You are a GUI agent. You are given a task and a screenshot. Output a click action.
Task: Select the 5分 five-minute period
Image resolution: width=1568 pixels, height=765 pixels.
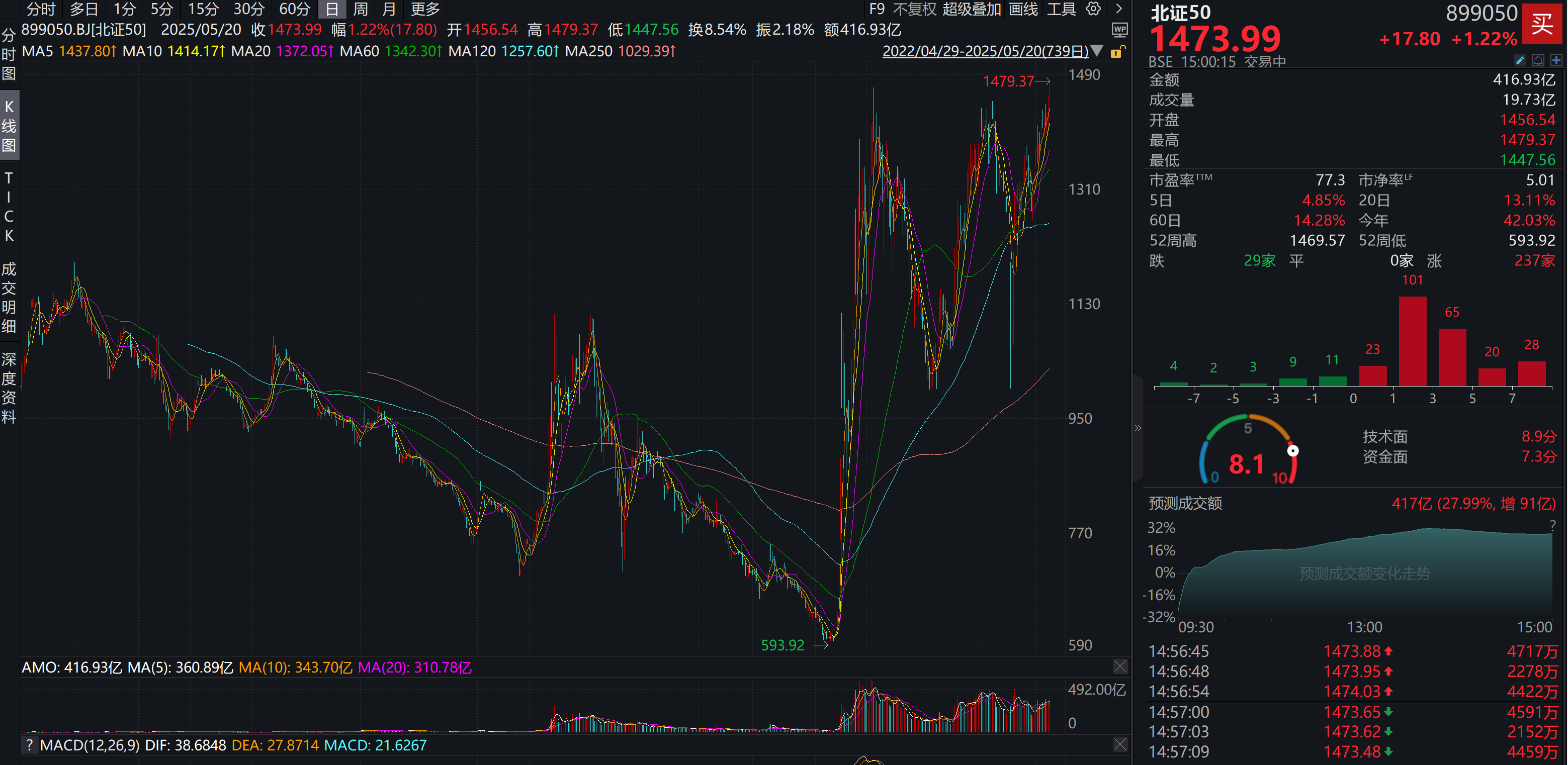[162, 9]
